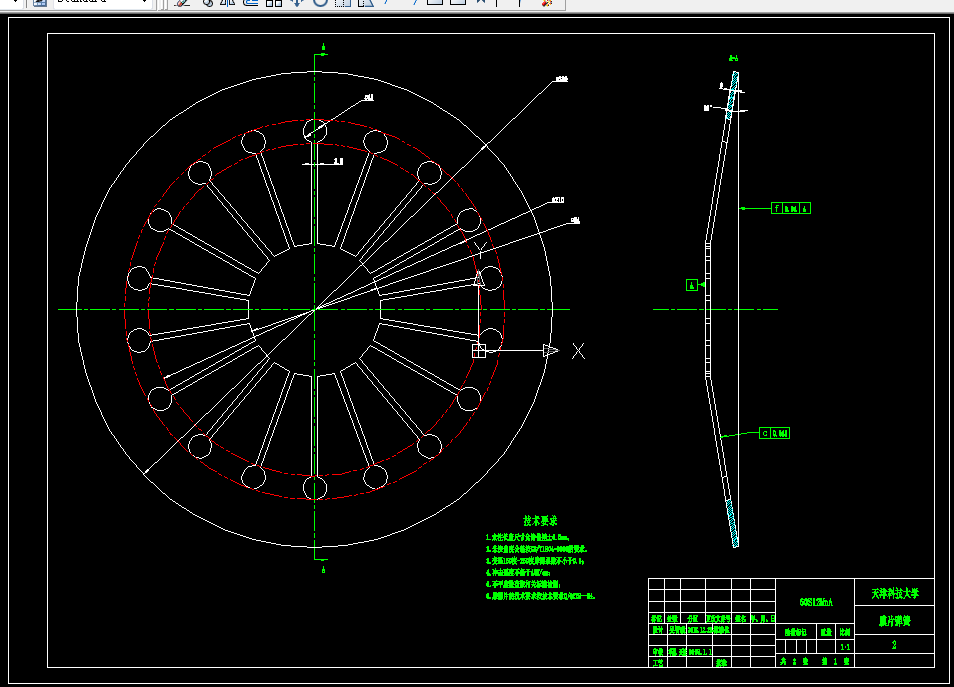Click the UCS origin square marker

point(479,350)
